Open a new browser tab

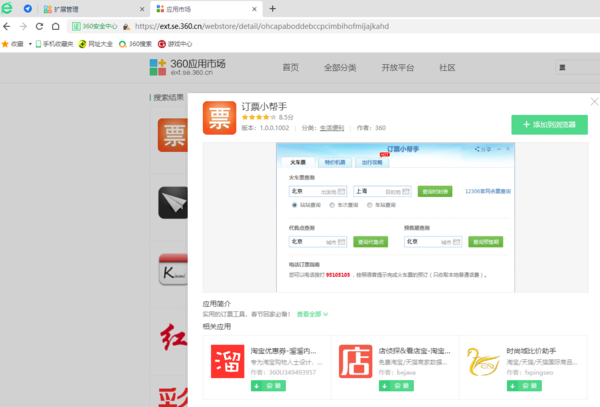pos(272,8)
